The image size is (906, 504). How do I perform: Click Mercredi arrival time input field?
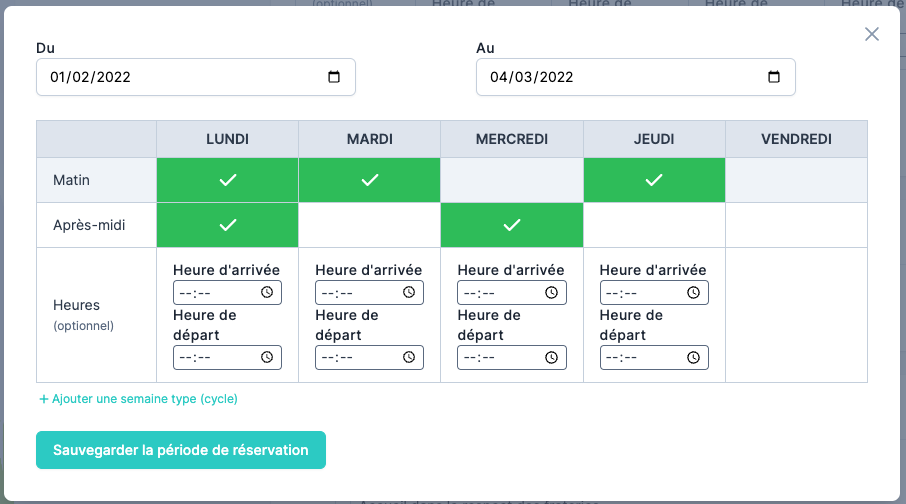497,293
